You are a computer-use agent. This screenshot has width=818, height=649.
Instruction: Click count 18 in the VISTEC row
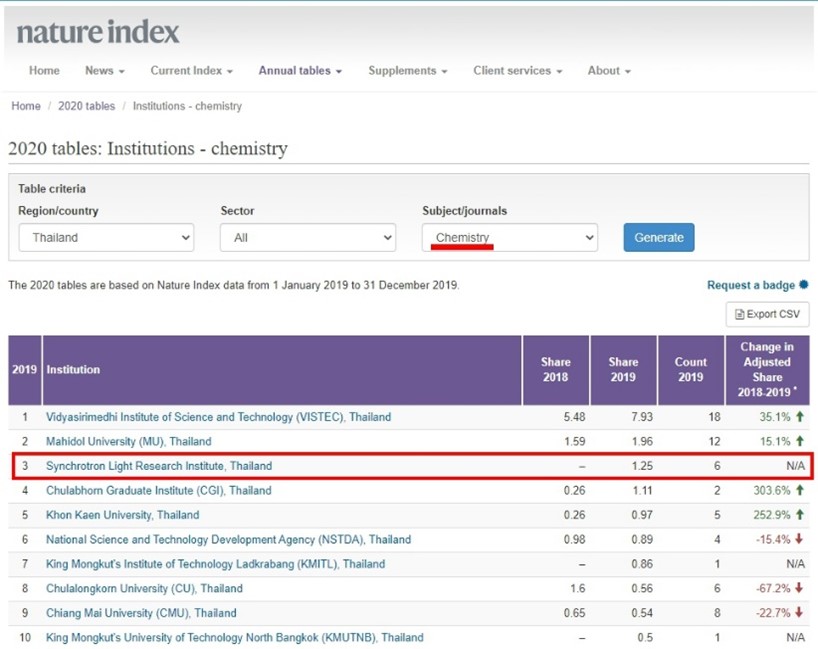coord(714,417)
